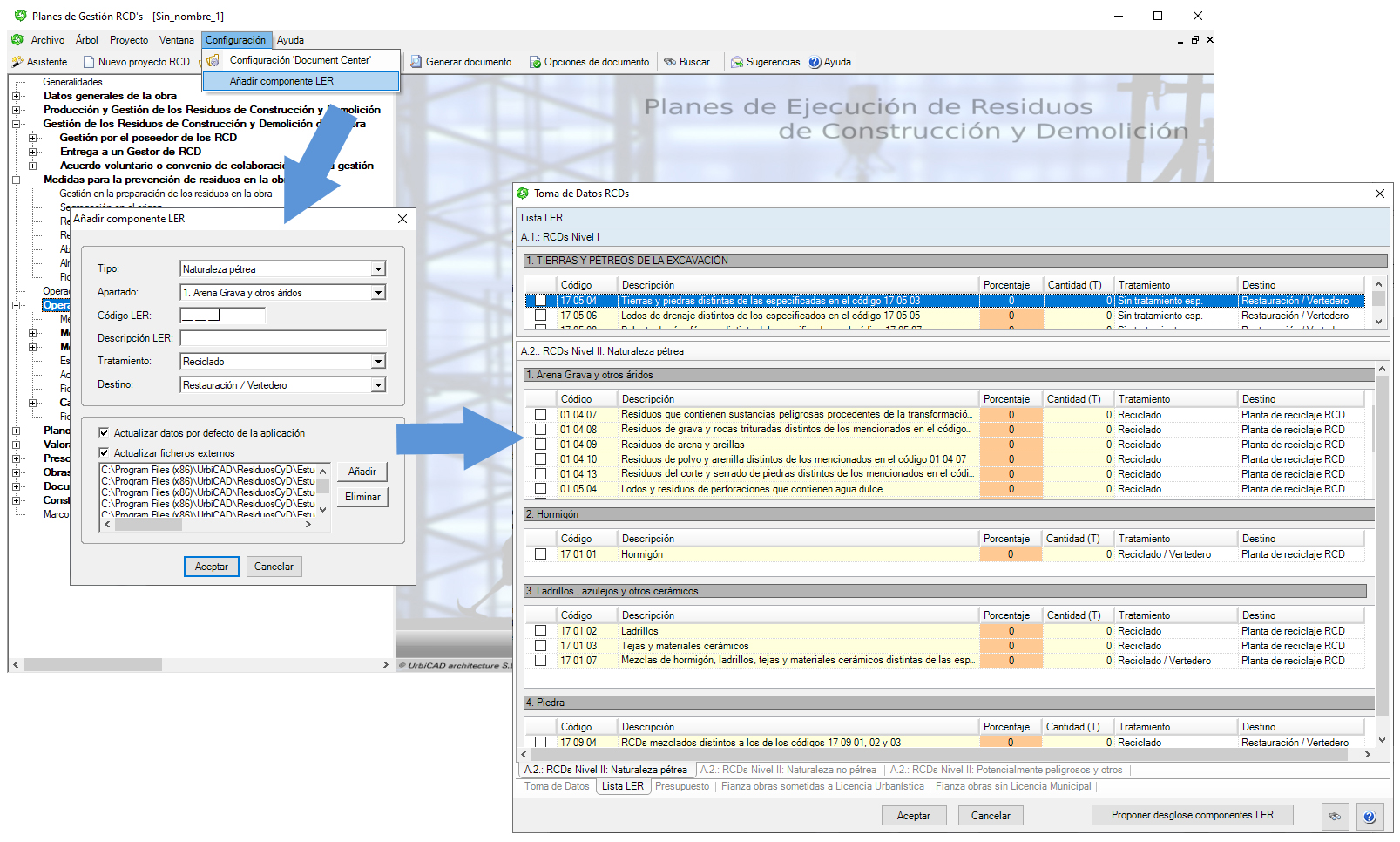Click the Asistente wizard toolbar icon
Viewport: 1400px width, 842px height.
[17, 62]
